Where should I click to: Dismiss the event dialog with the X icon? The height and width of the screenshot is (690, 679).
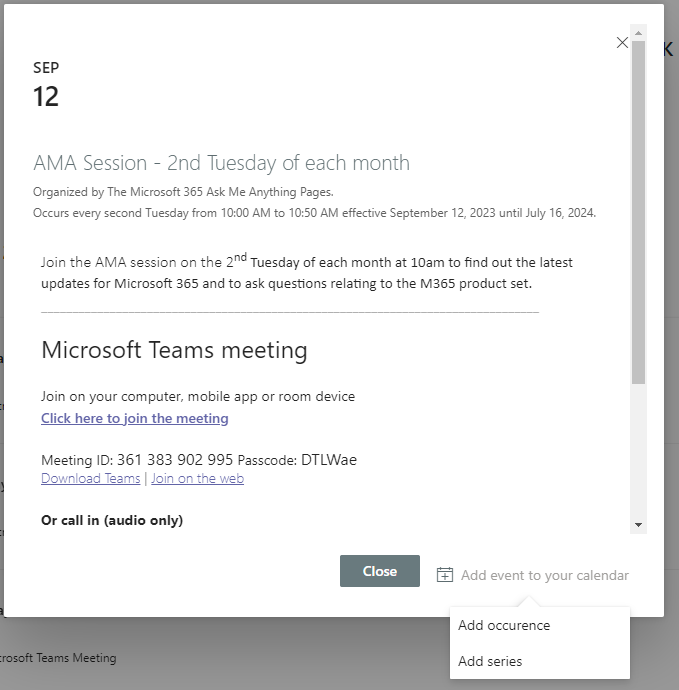pyautogui.click(x=622, y=42)
